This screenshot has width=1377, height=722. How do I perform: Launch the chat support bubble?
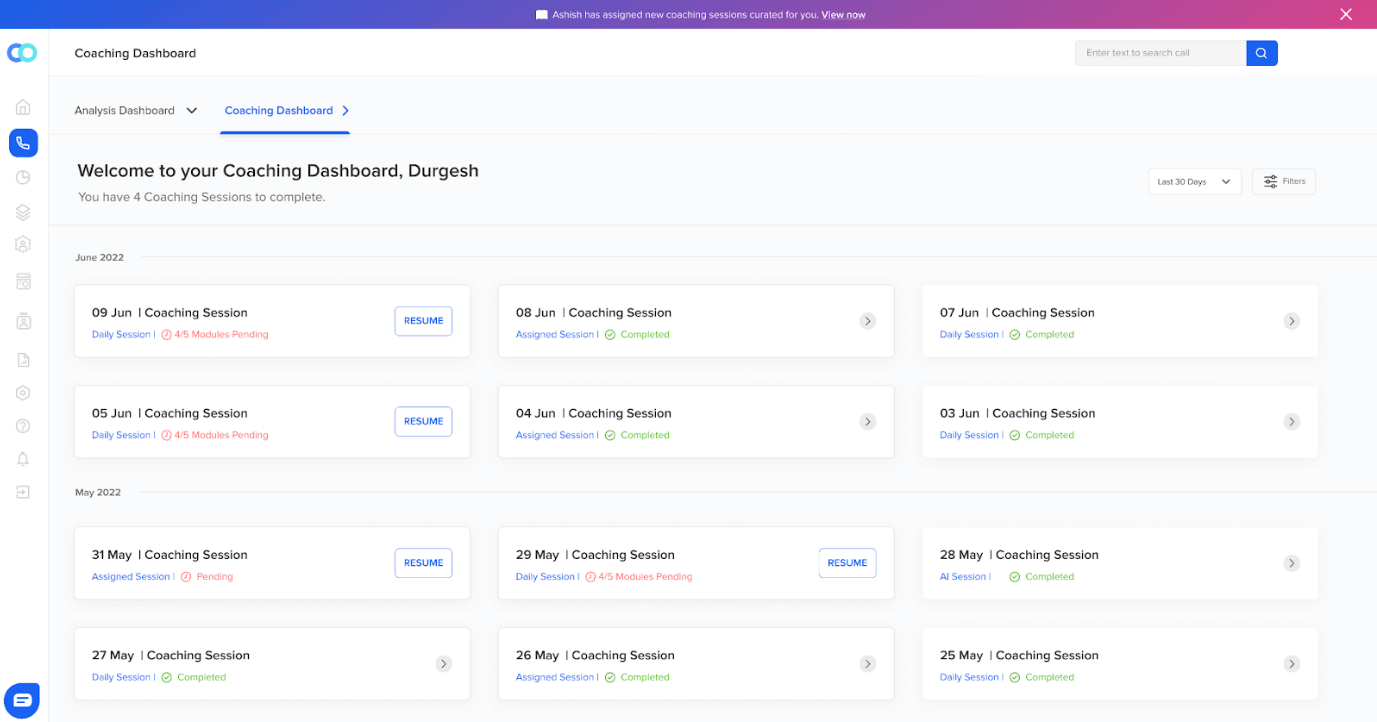(x=21, y=699)
